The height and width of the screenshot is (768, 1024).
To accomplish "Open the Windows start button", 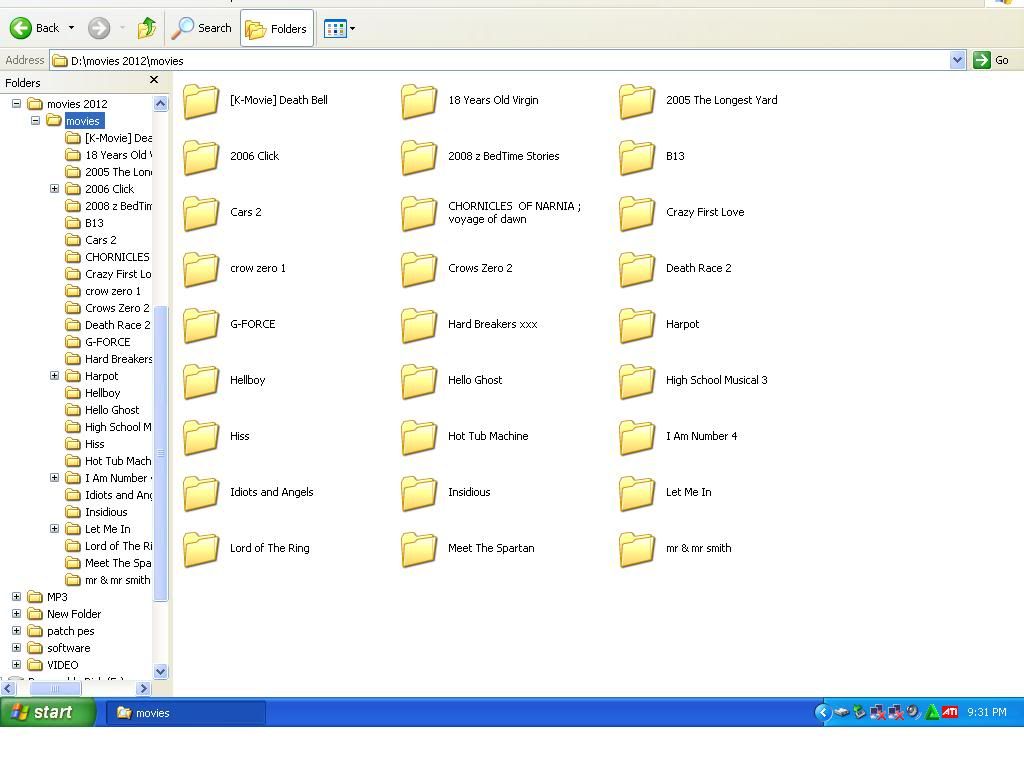I will tap(48, 712).
